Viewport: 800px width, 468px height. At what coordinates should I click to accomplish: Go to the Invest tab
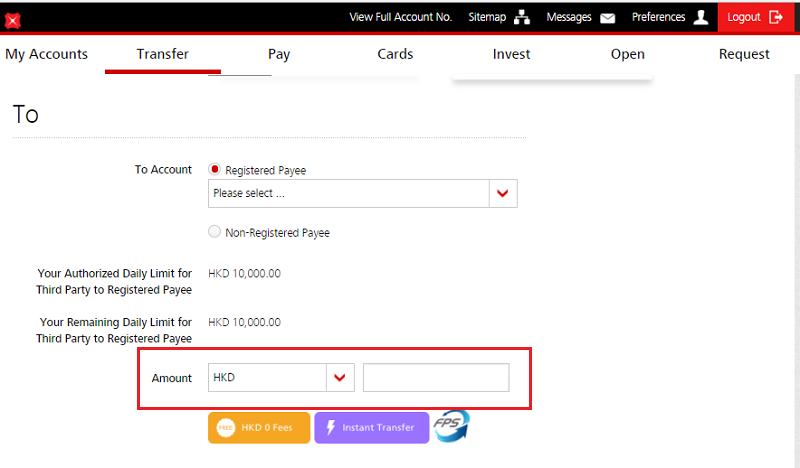pyautogui.click(x=511, y=54)
